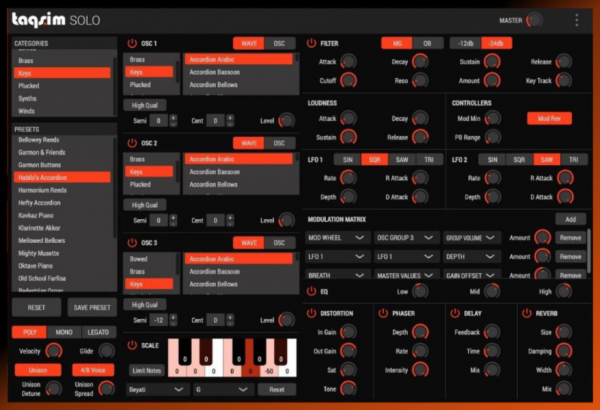The image size is (600, 410).
Task: Click the Add button in Modulation Matrix
Action: [x=571, y=219]
